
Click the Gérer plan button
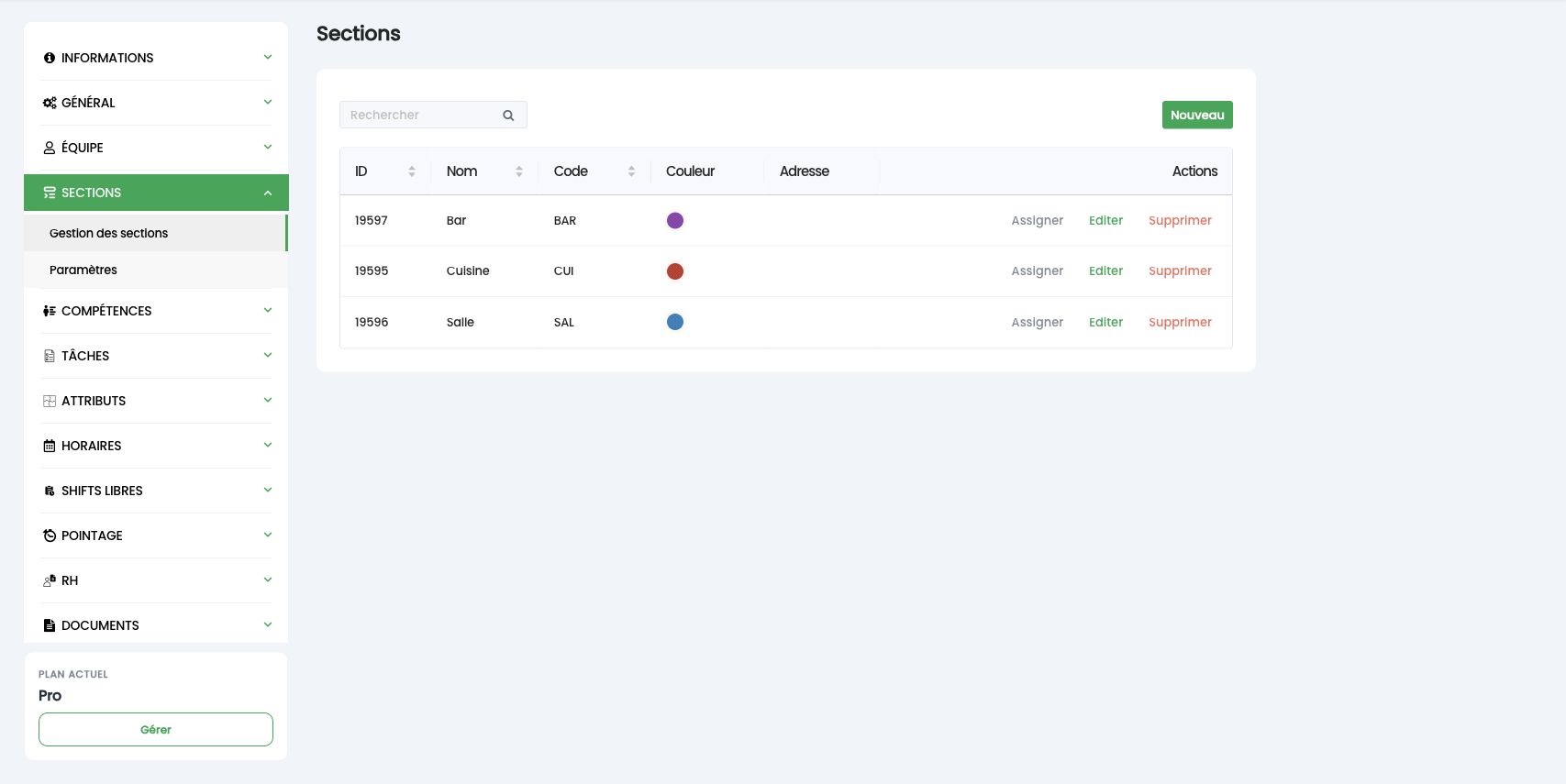156,730
